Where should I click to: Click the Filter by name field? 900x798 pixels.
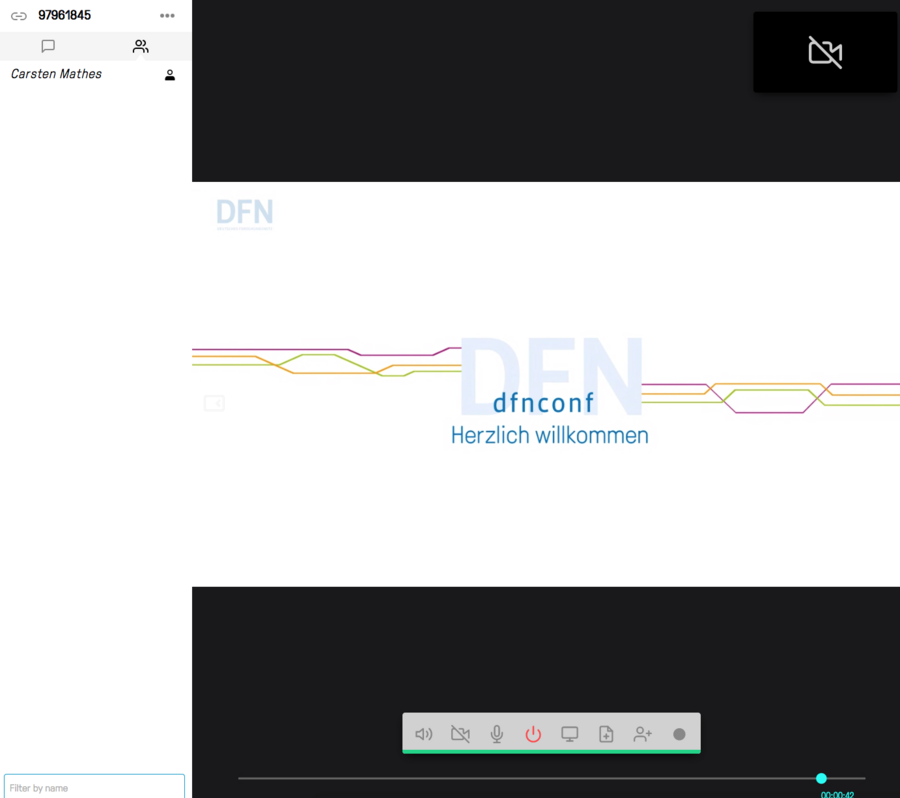(x=94, y=787)
